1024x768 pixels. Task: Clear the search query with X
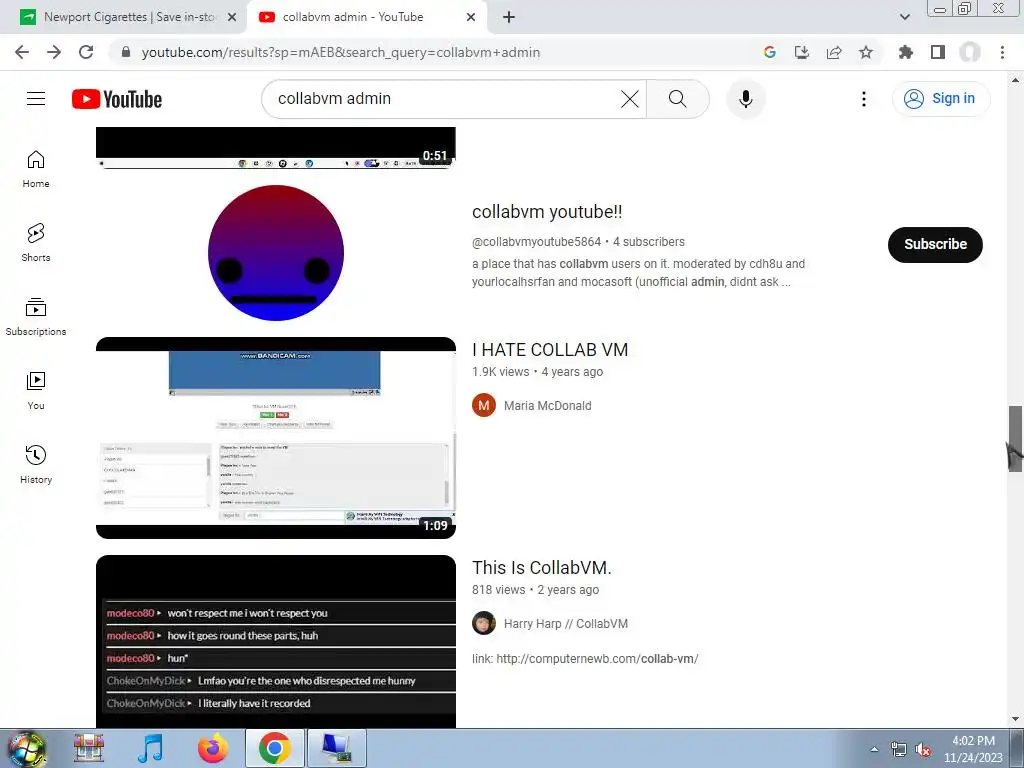point(630,99)
